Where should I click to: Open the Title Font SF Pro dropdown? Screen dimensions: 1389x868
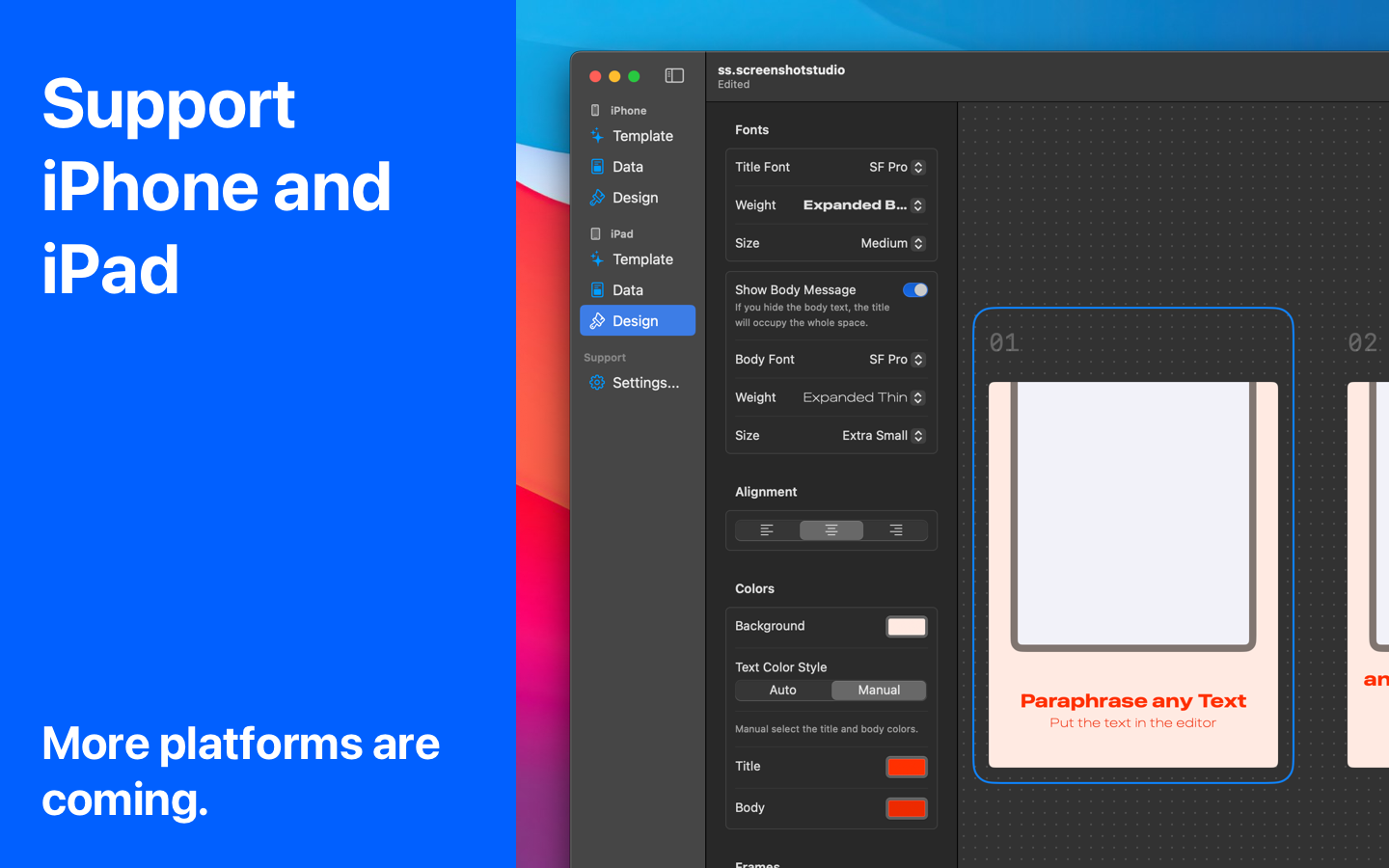coord(897,167)
